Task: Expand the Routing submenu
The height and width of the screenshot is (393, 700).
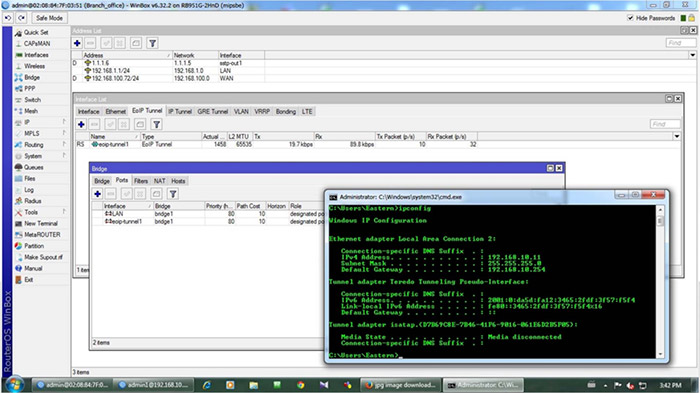Action: (33, 145)
